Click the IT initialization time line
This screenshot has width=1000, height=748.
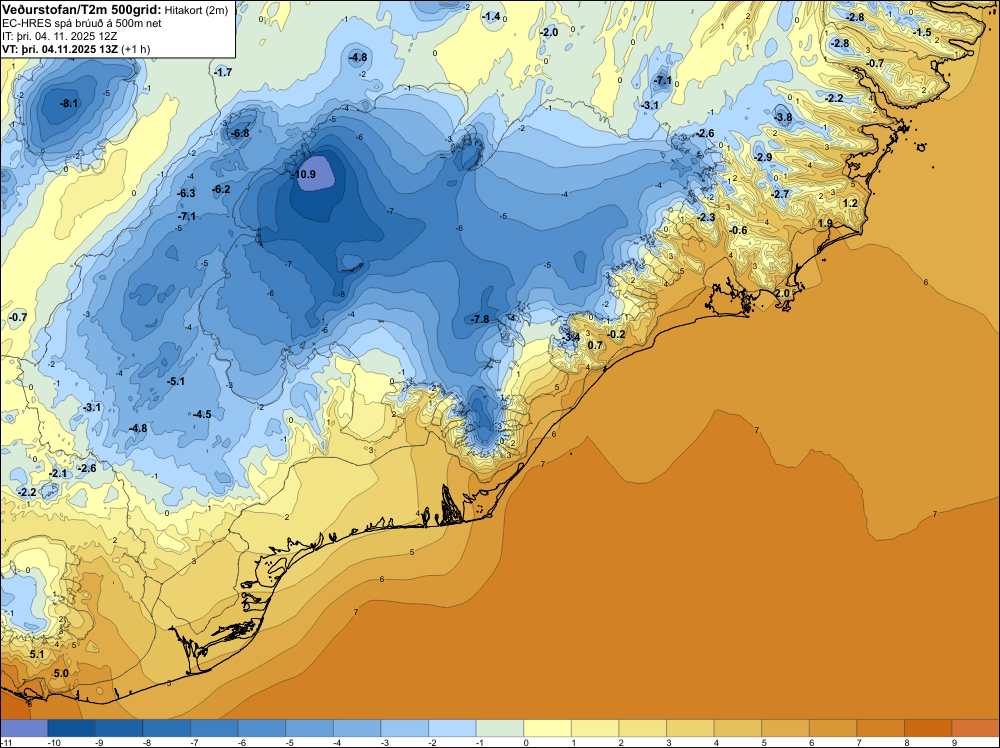click(x=59, y=36)
